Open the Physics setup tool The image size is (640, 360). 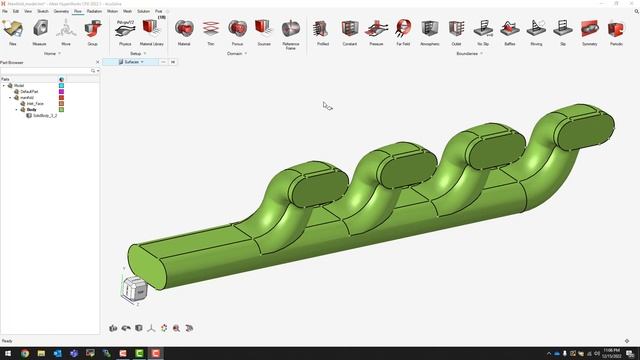[125, 32]
